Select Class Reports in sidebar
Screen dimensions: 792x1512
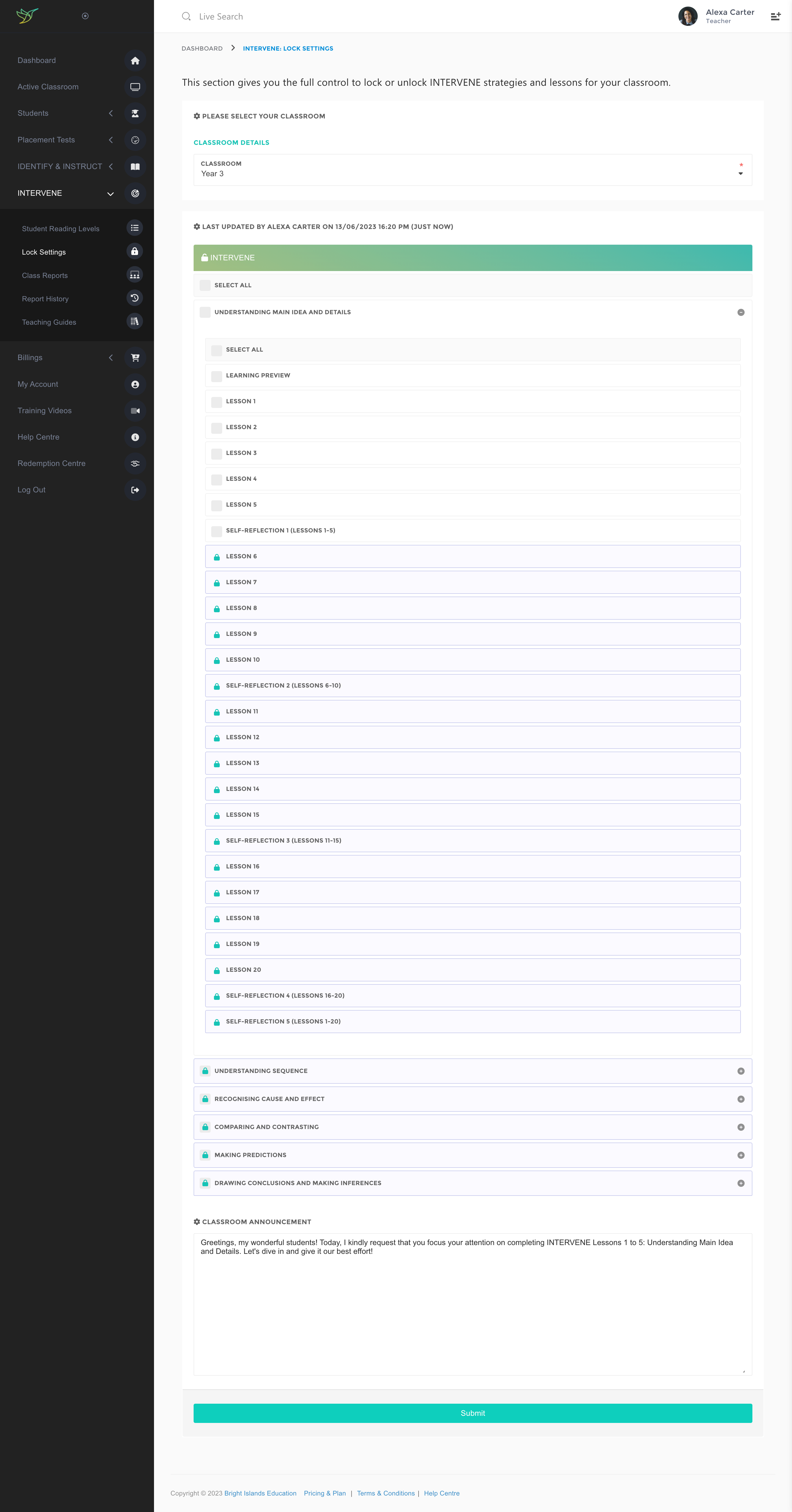tap(45, 275)
